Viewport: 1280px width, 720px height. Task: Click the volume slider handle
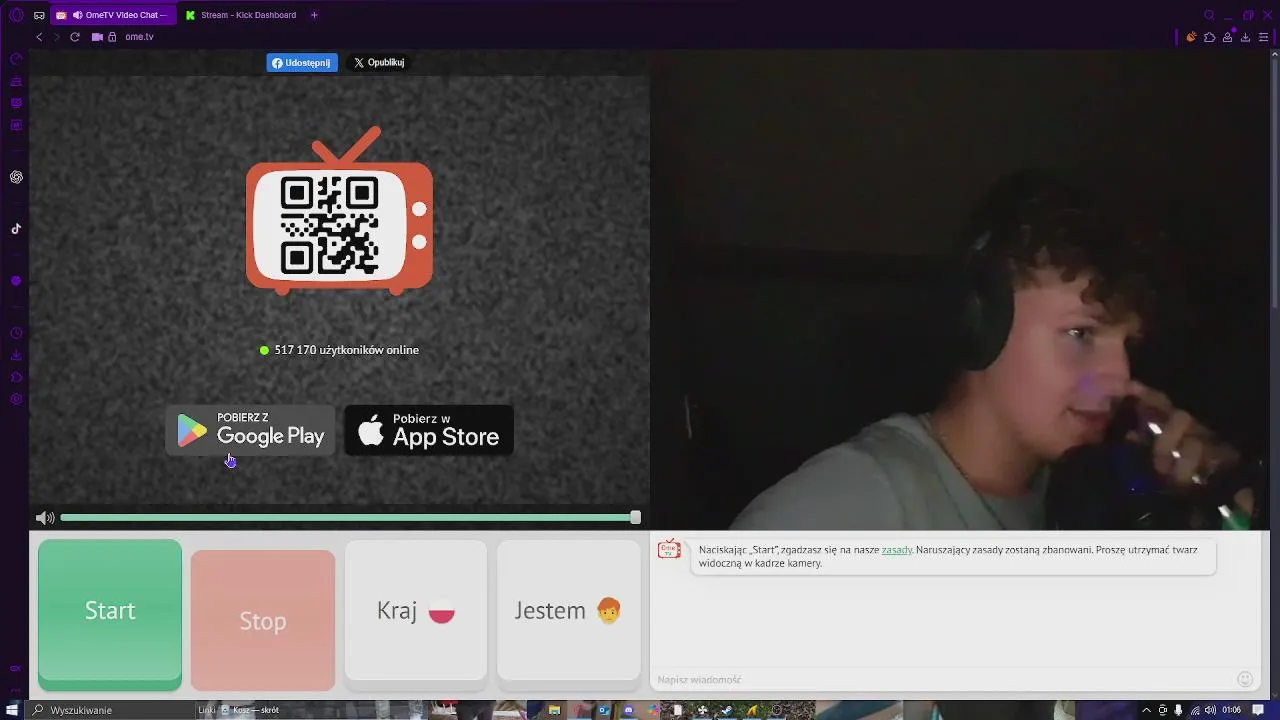(x=635, y=518)
